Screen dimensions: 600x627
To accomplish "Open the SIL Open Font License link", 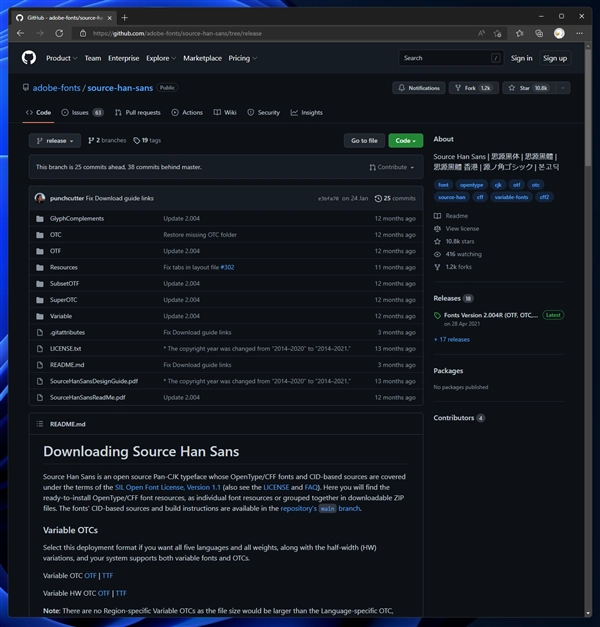I will [168, 487].
